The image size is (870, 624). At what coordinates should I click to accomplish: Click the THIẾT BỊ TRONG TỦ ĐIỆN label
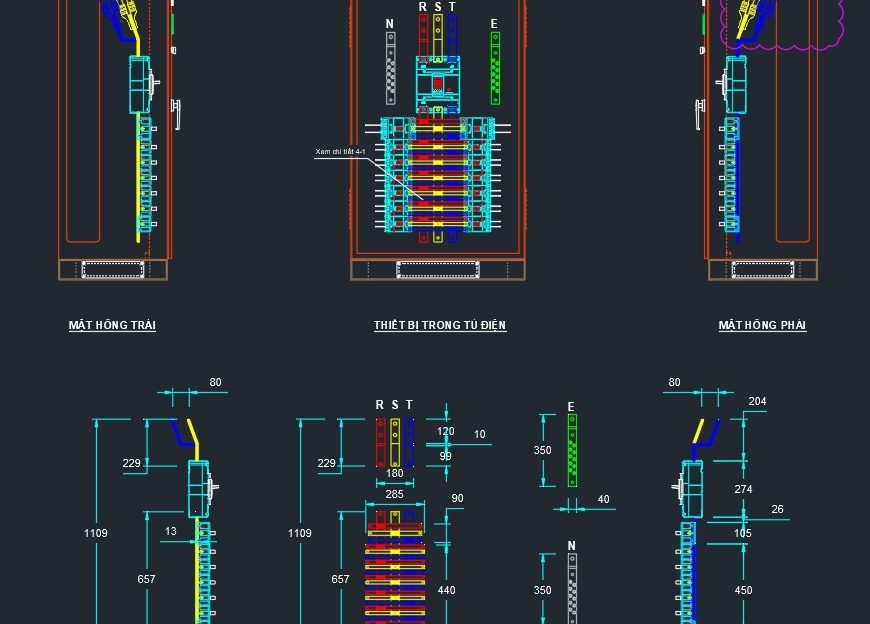pos(440,325)
